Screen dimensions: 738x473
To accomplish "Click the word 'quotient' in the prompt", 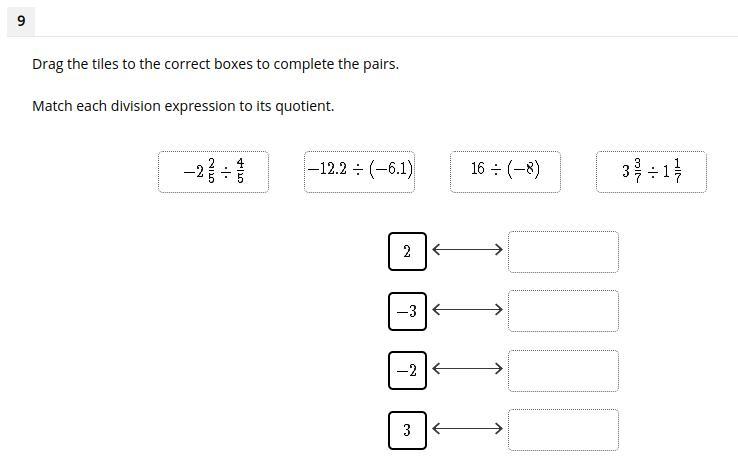I will 304,106.
